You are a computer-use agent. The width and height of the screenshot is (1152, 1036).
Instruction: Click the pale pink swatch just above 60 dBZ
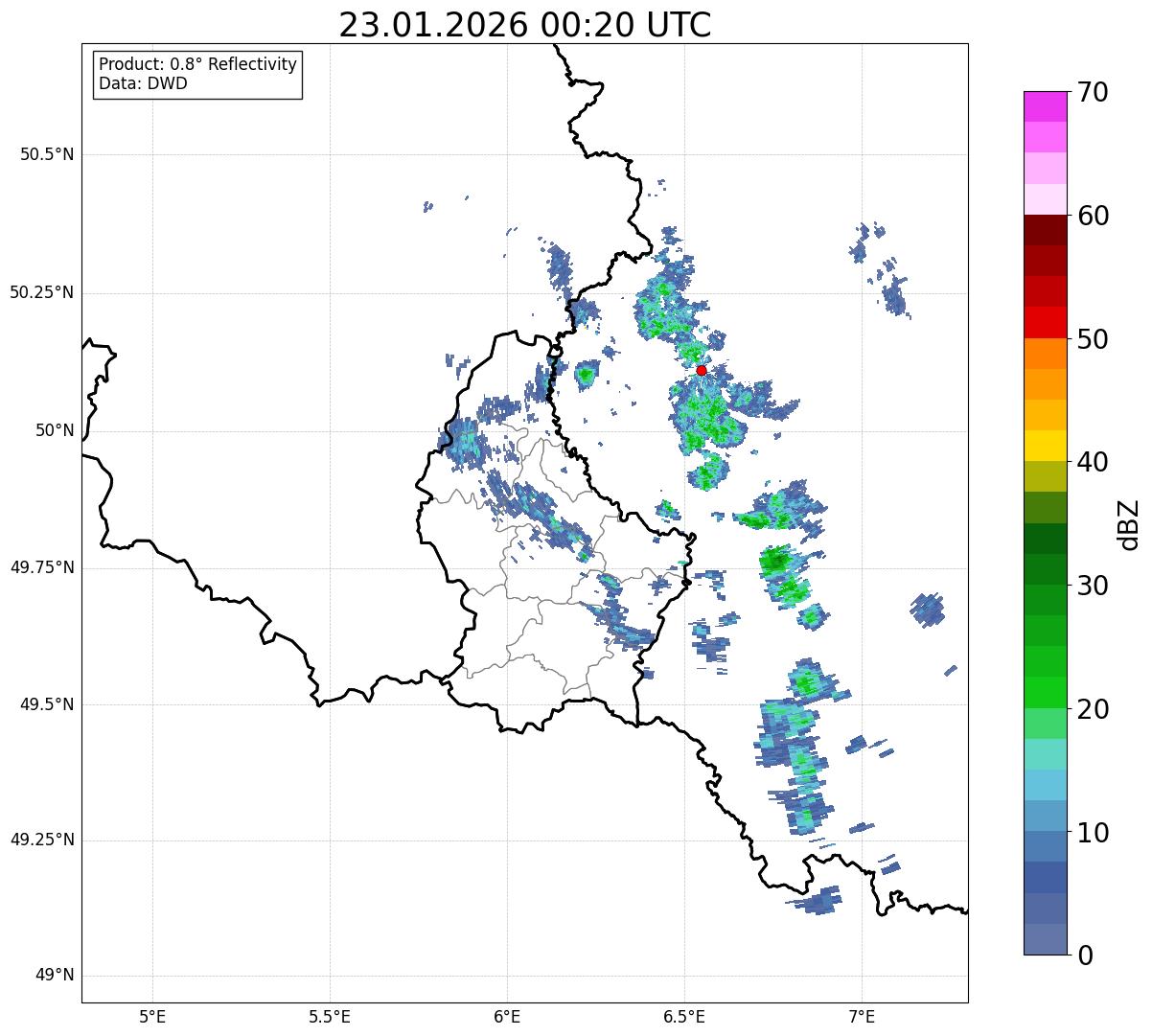(x=1046, y=199)
